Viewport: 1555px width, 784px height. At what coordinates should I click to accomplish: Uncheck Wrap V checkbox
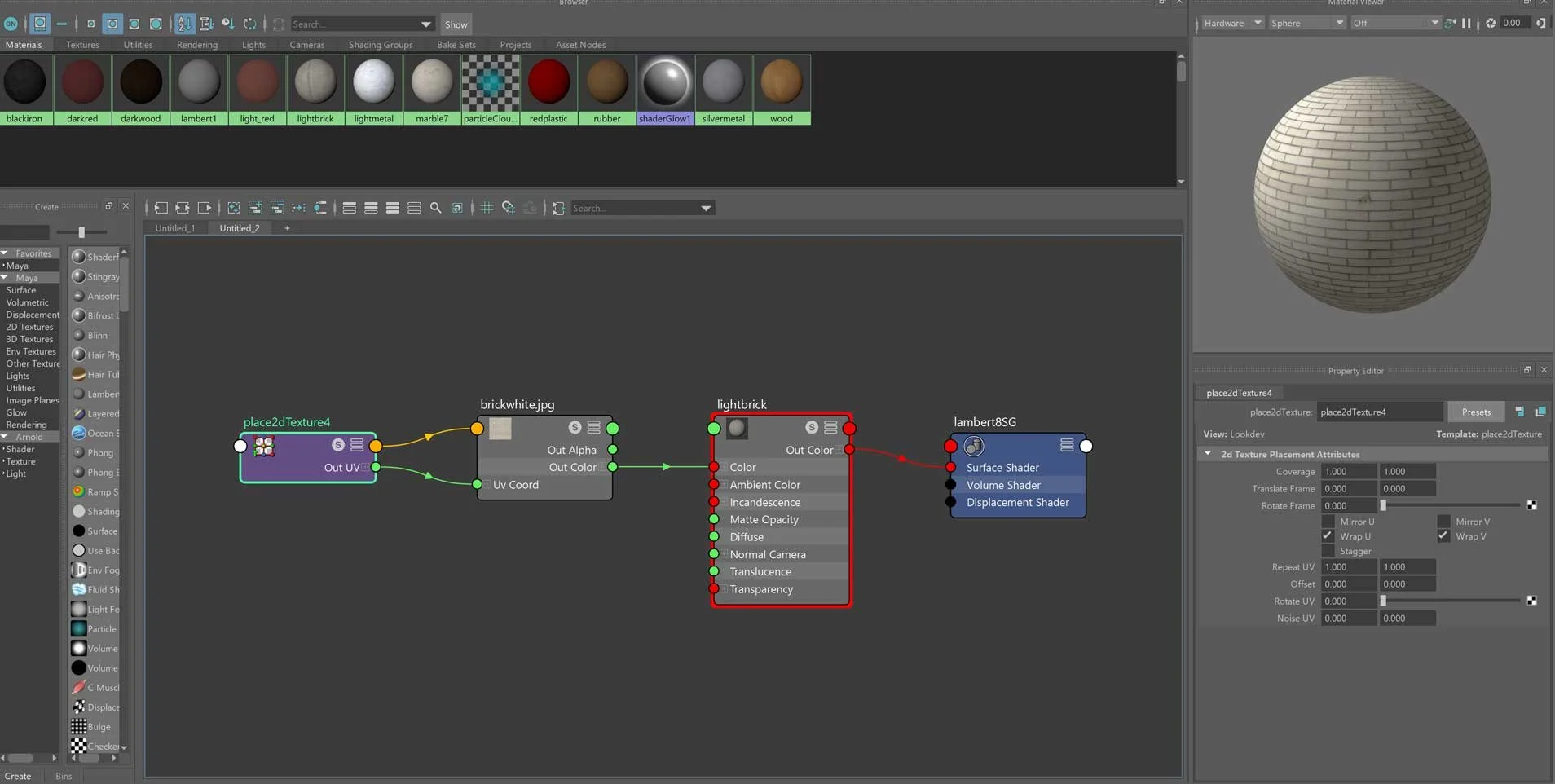pos(1443,536)
